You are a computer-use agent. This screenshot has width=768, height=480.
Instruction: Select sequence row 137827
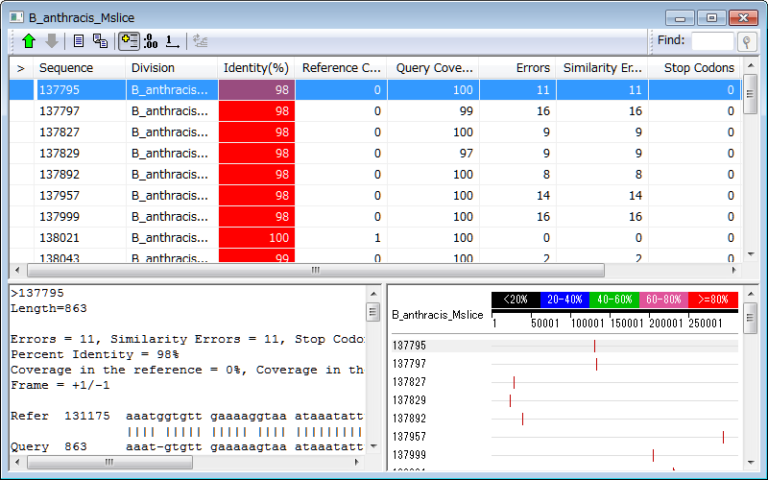(375, 132)
